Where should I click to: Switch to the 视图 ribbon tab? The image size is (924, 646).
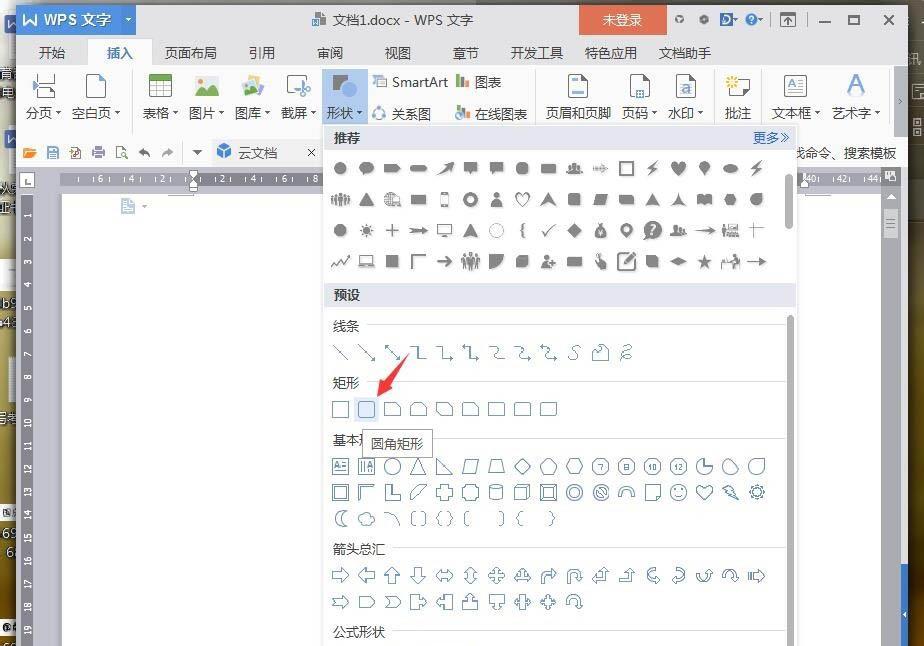point(397,53)
